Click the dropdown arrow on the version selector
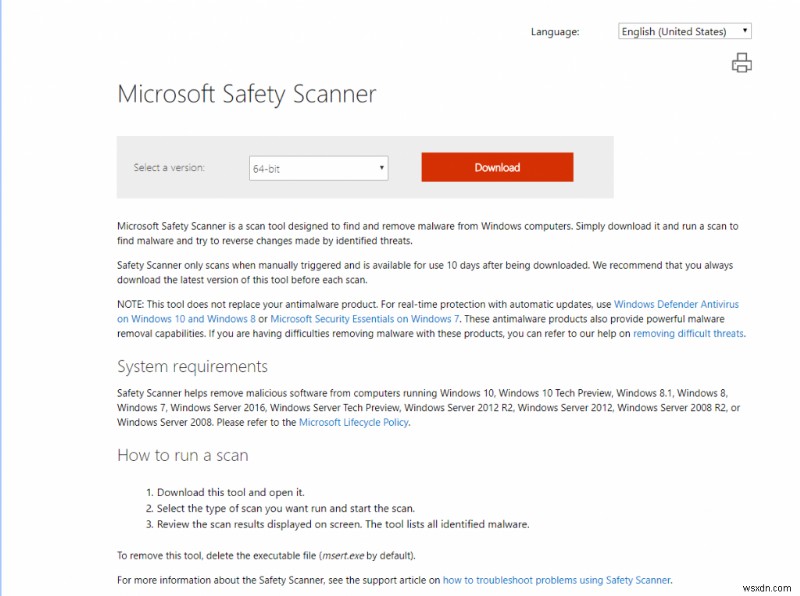 (x=380, y=167)
